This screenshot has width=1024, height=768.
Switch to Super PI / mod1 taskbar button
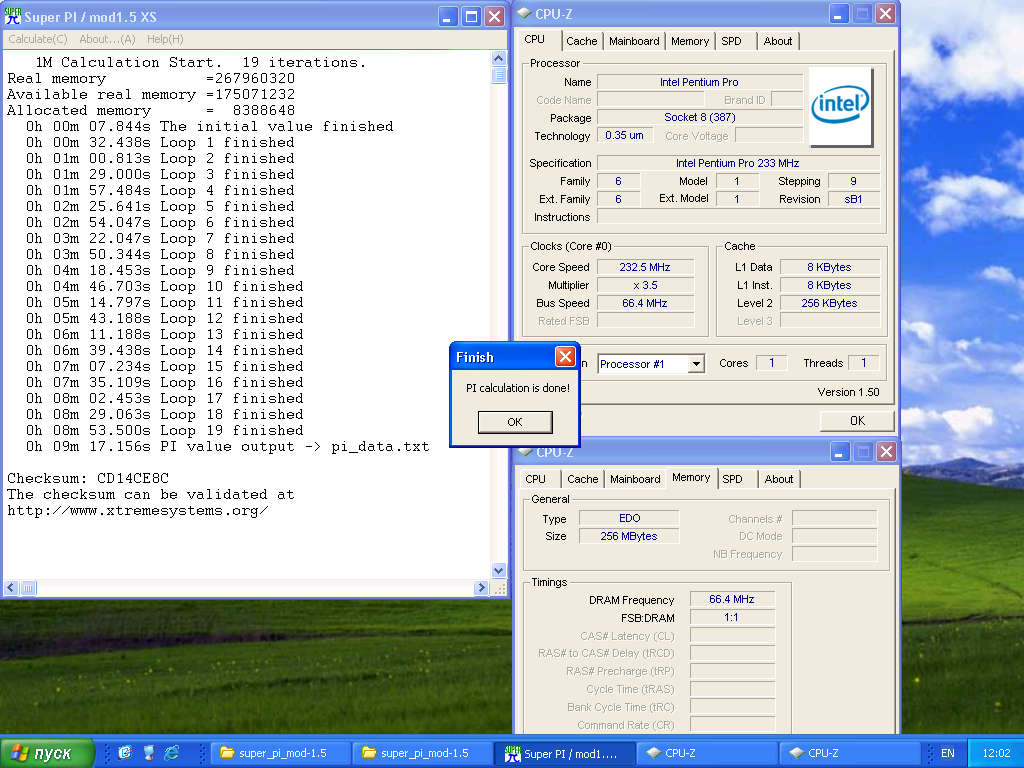click(563, 753)
